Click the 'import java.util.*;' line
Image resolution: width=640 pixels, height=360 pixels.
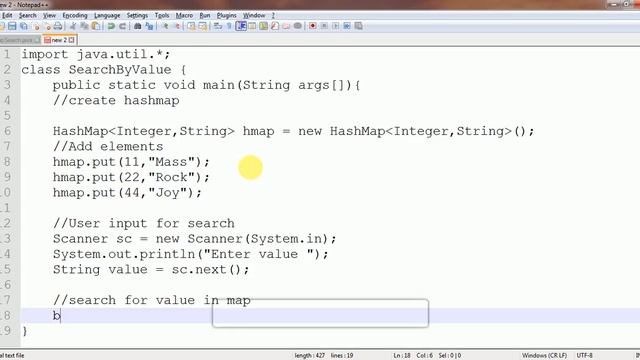[96, 54]
